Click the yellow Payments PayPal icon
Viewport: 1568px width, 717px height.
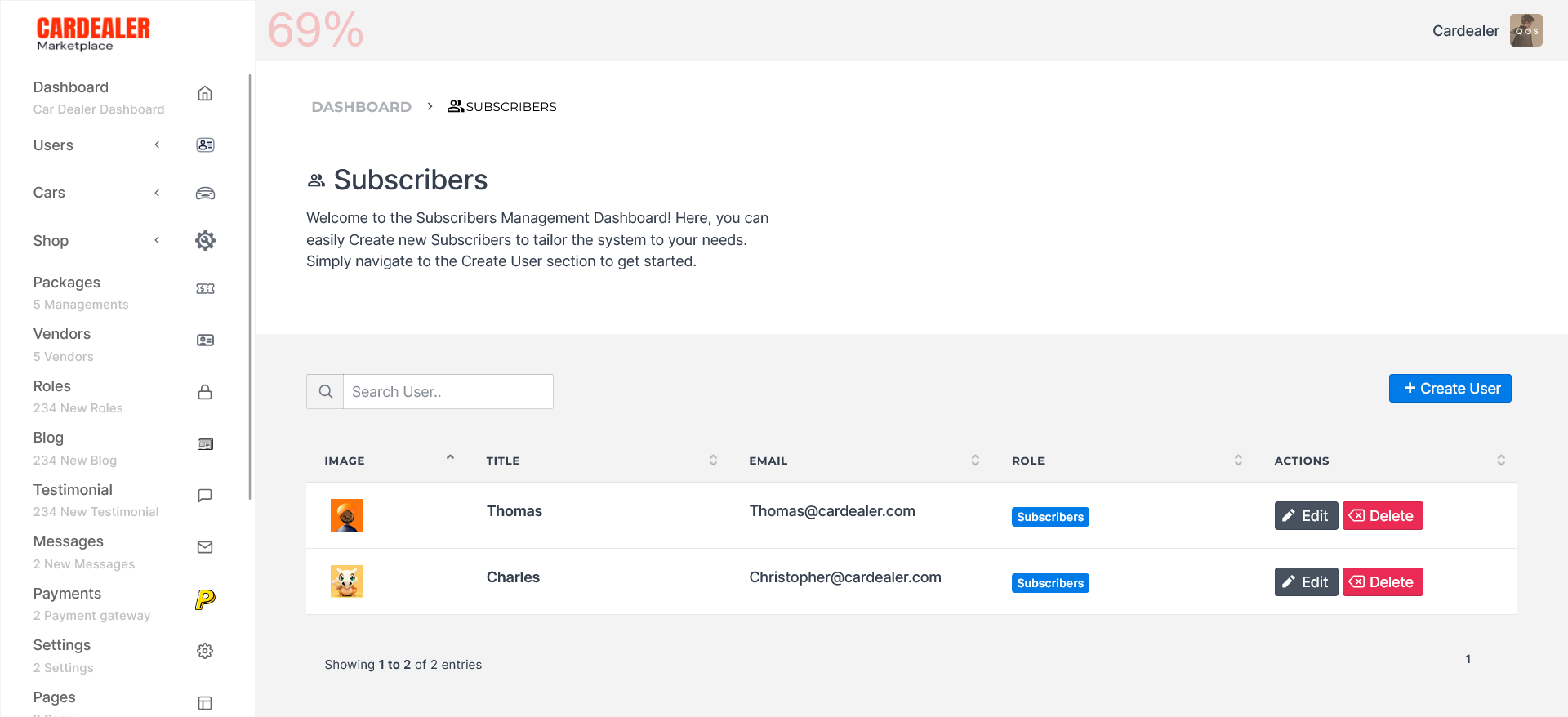click(204, 599)
